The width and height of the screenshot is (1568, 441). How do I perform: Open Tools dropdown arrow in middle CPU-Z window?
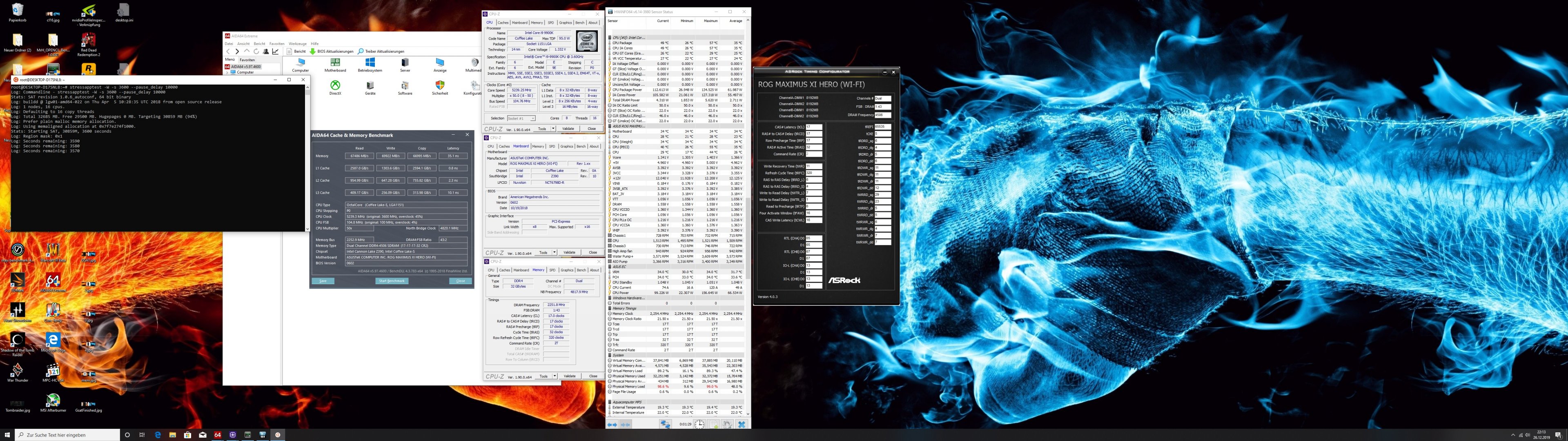click(555, 252)
